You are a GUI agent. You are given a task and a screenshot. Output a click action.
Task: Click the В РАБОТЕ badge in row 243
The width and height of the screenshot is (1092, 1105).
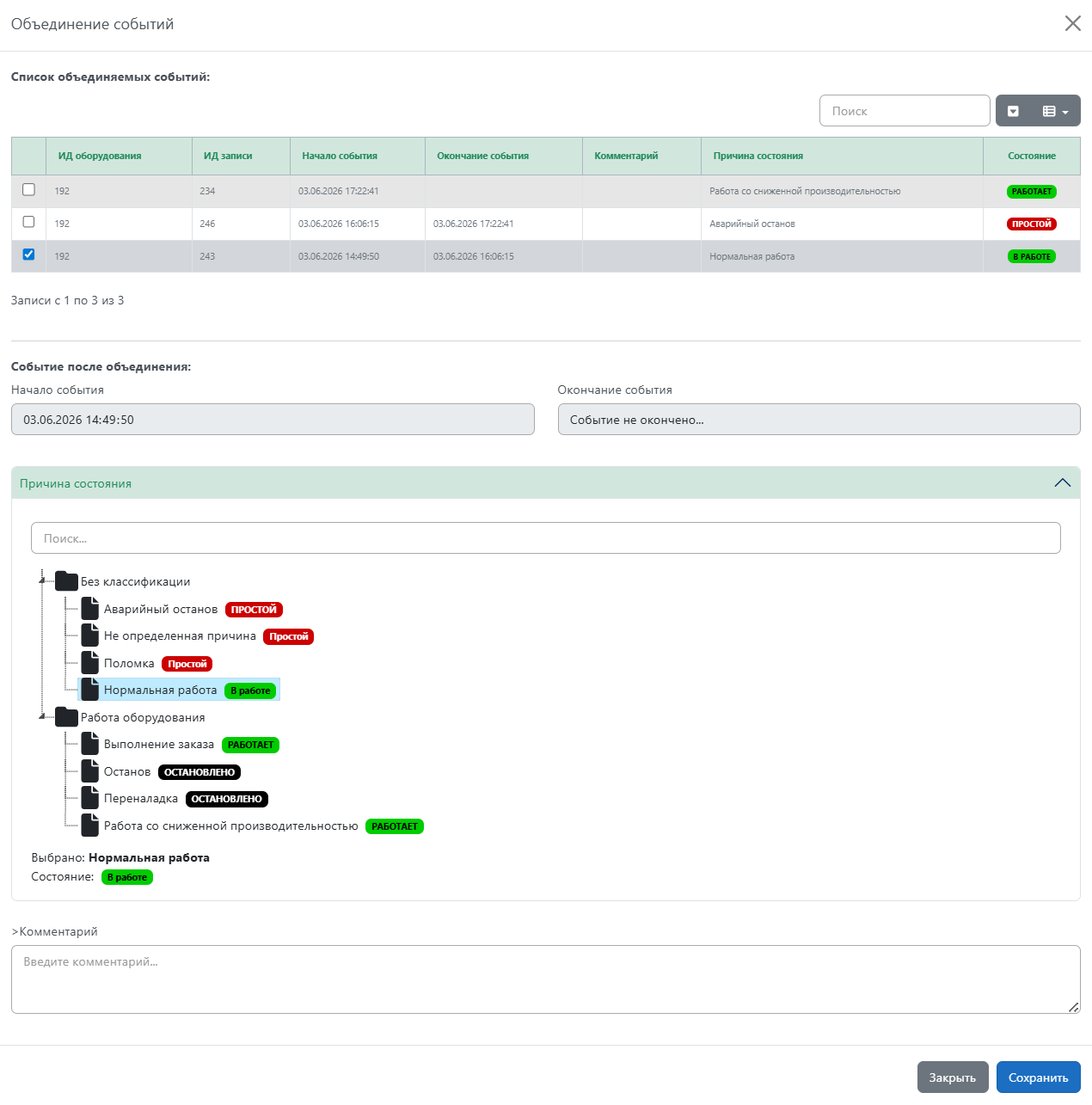1032,256
